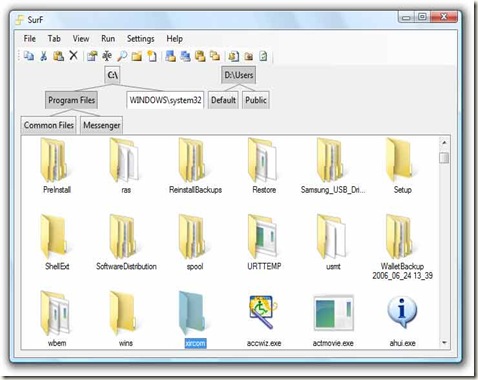Open the Settings menu
Screen dimensions: 478x380
click(x=140, y=39)
